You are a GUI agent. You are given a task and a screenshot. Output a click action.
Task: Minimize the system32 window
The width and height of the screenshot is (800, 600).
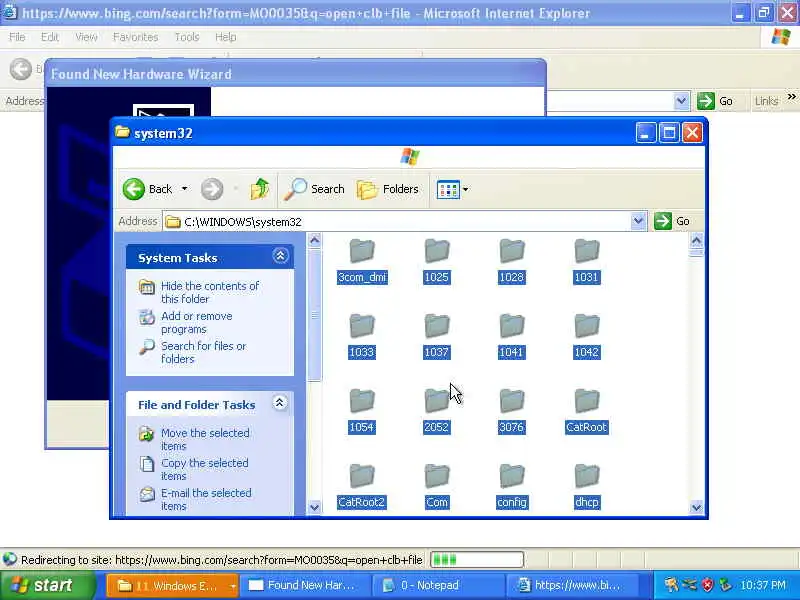click(x=645, y=133)
